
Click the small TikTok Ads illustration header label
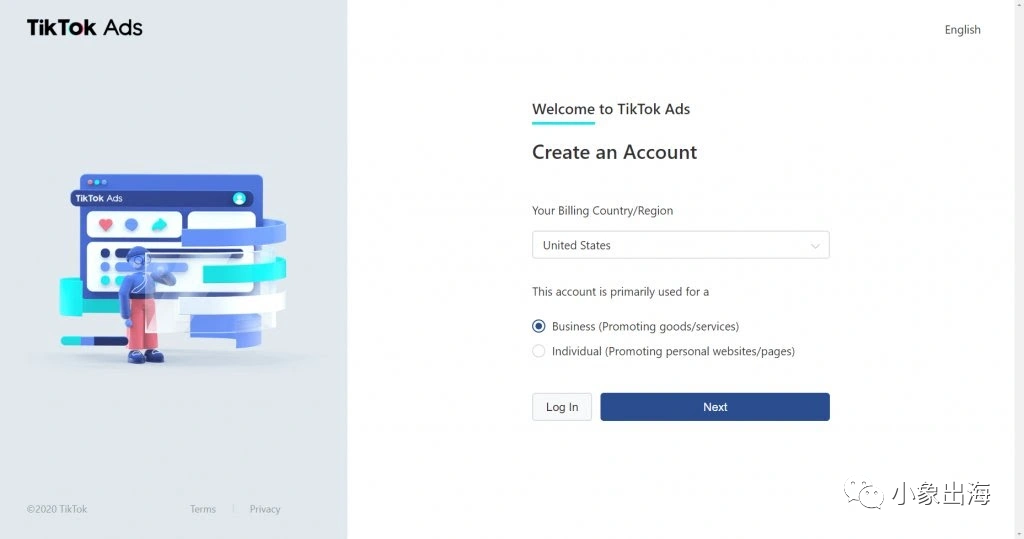coord(99,198)
